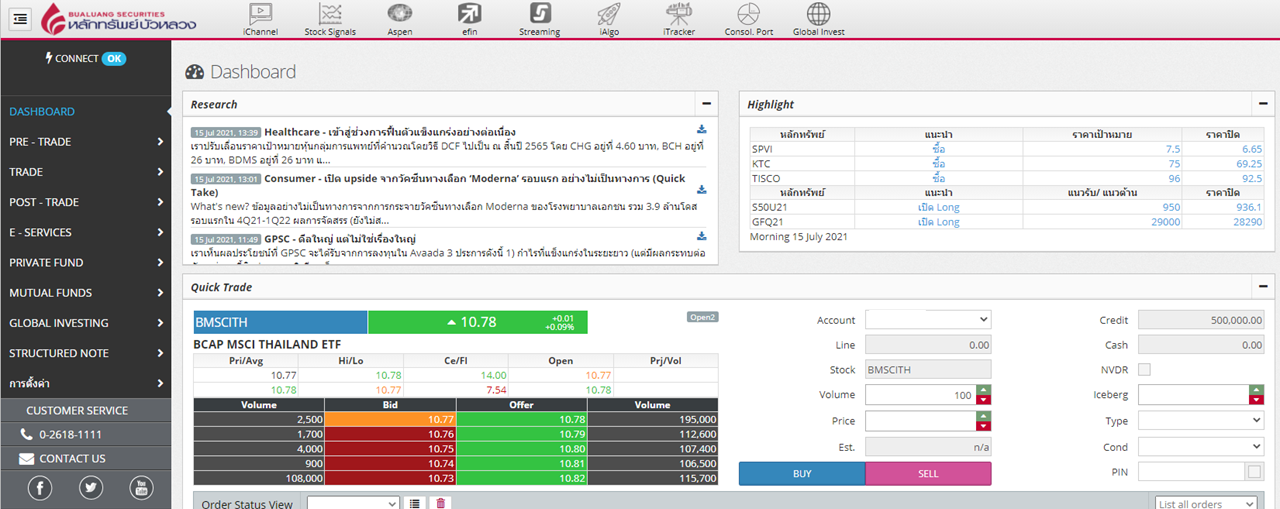Increase Volume with the up arrow
The height and width of the screenshot is (509, 1280).
tap(984, 390)
